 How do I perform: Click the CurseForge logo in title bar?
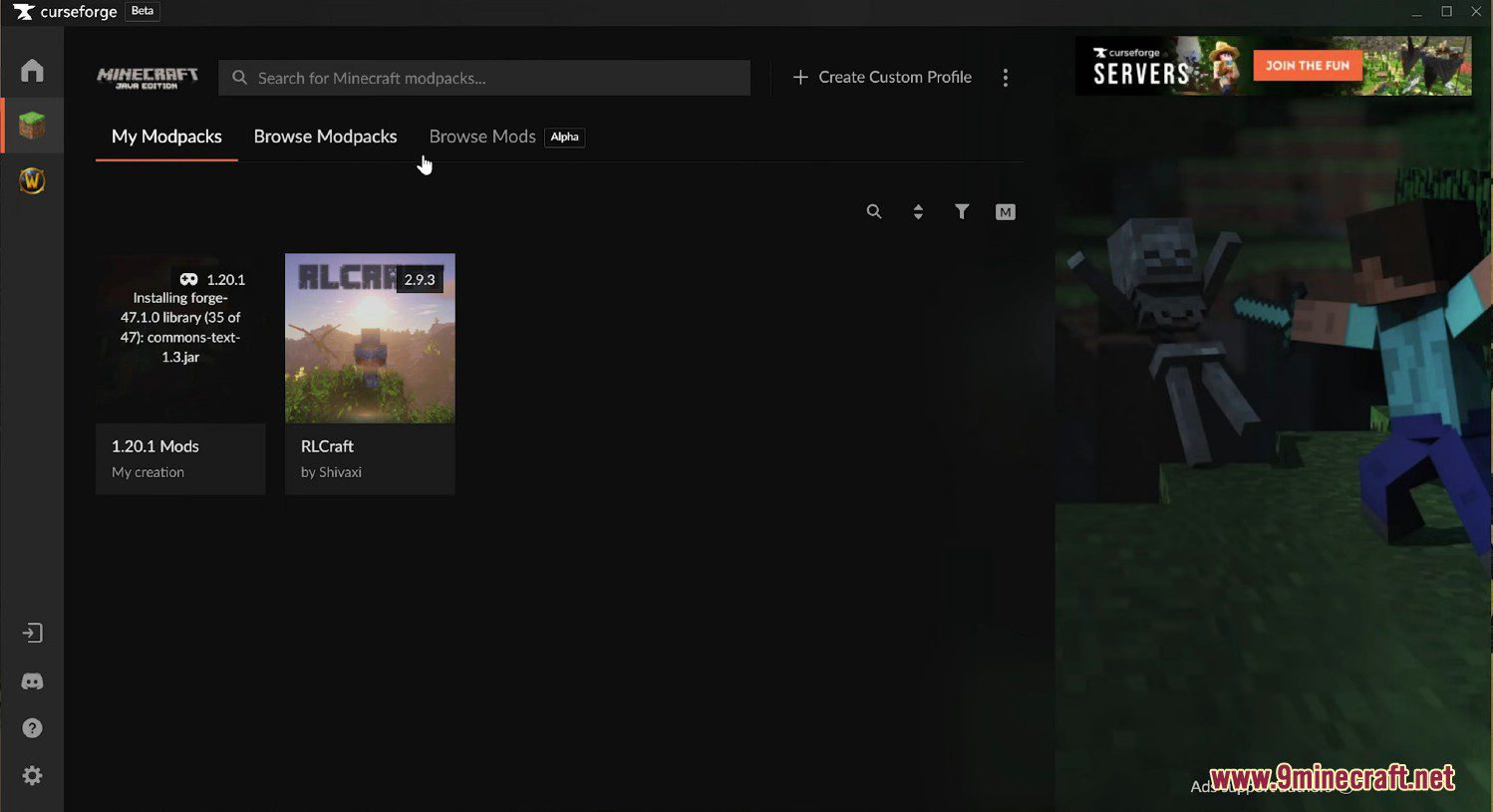pos(66,12)
